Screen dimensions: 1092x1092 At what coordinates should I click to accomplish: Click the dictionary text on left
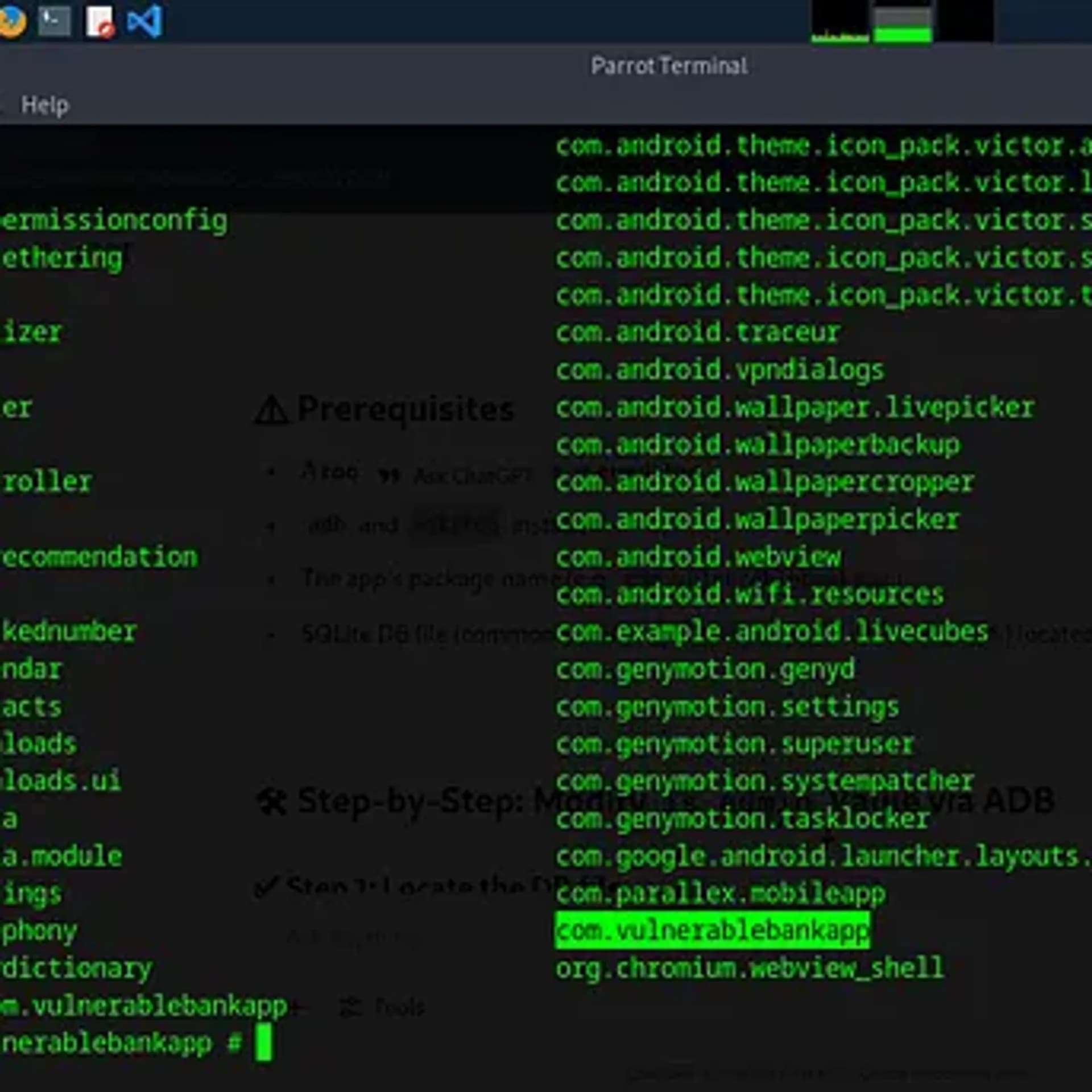point(76,969)
